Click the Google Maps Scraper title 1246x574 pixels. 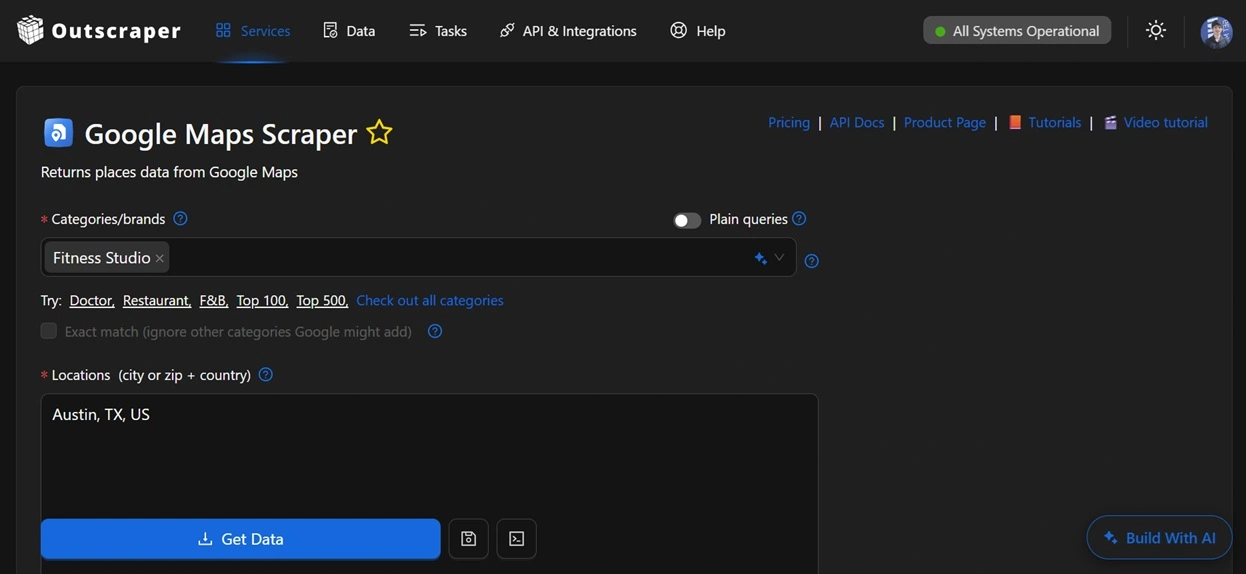click(x=221, y=134)
